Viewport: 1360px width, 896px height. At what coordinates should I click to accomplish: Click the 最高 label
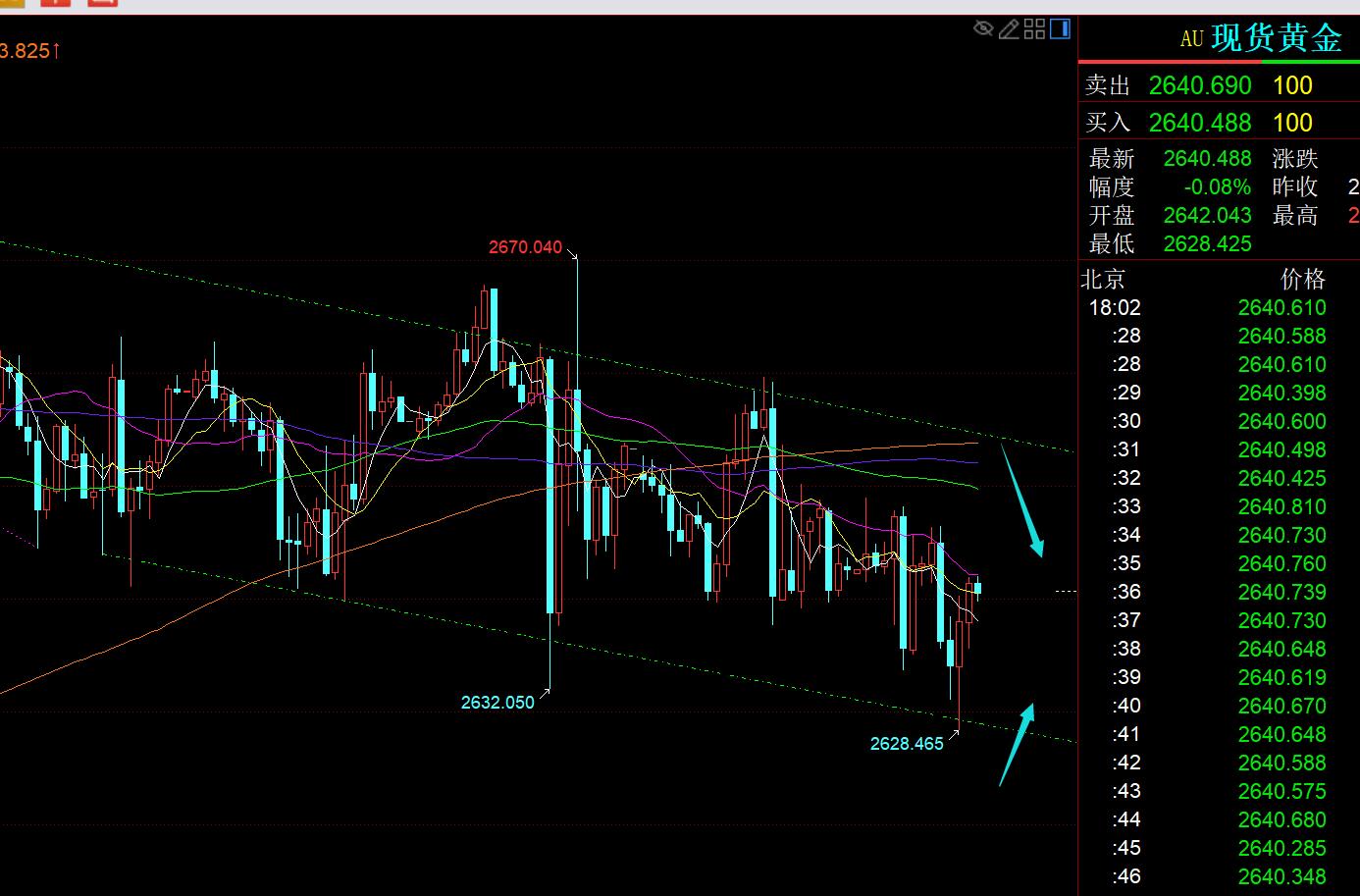coord(1295,215)
